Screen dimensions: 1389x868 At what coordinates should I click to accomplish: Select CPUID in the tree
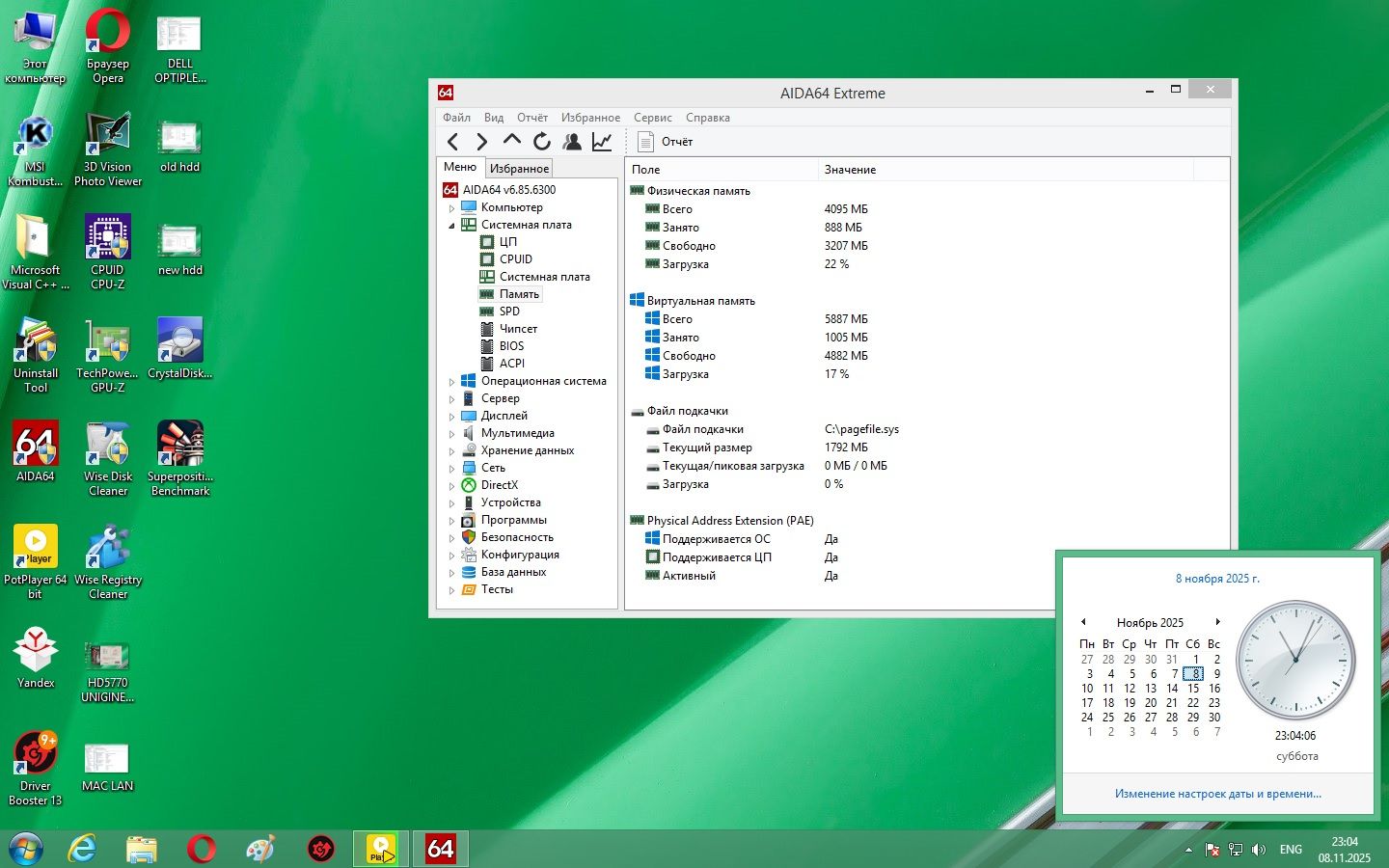(x=516, y=259)
